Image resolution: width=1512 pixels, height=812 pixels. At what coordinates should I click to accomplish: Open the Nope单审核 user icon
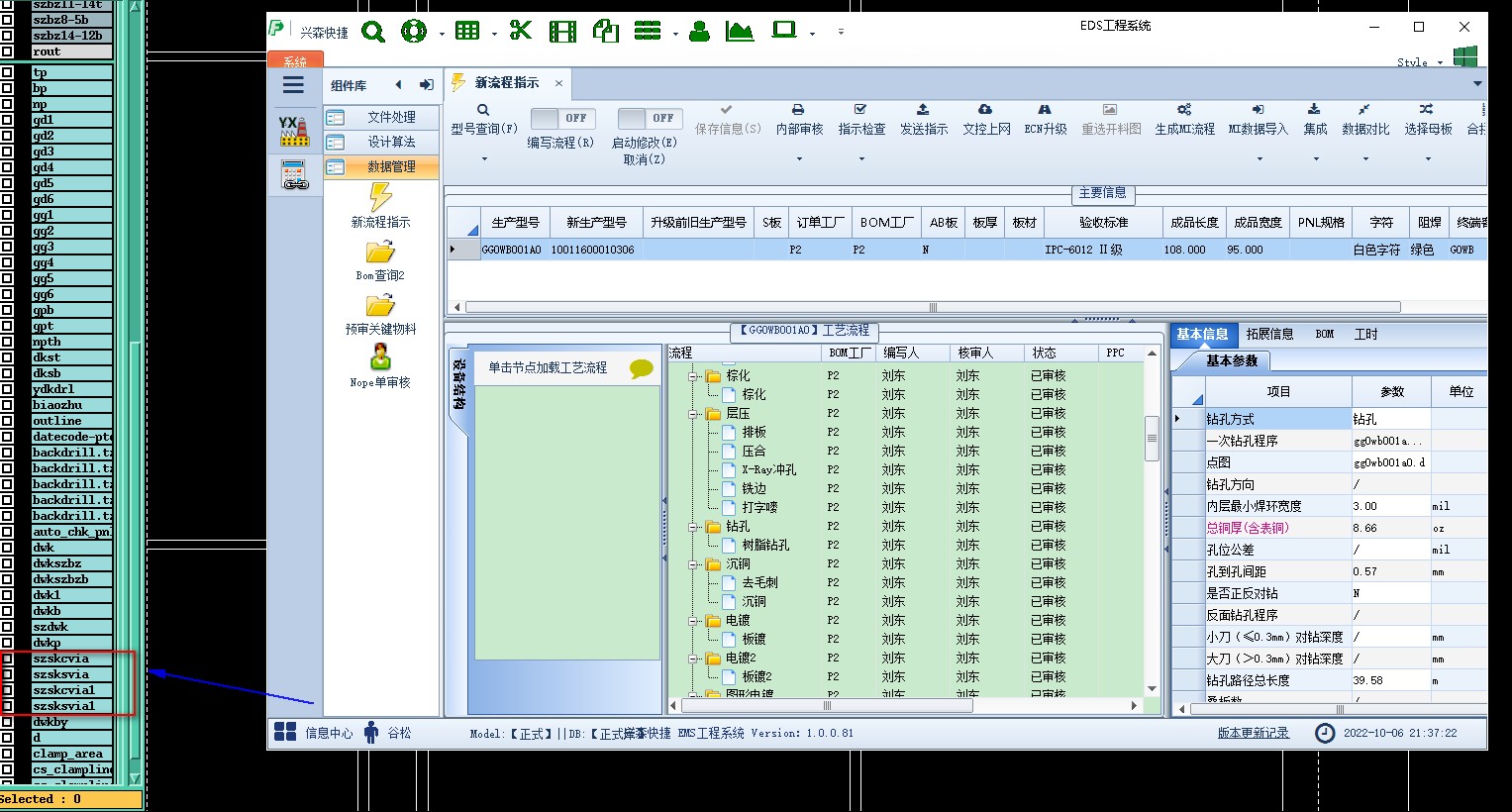click(380, 357)
